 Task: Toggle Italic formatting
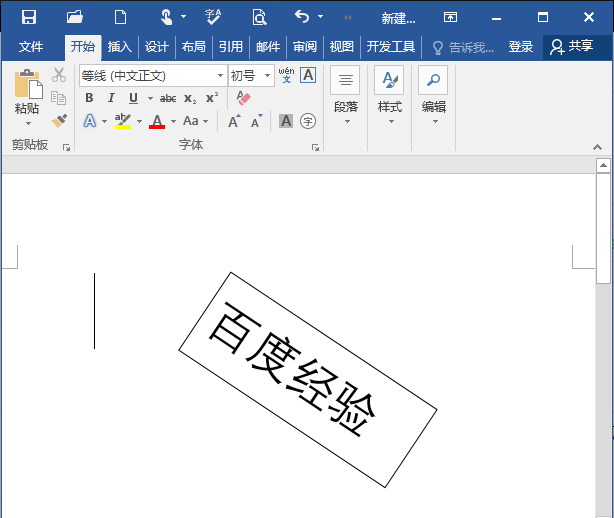click(x=111, y=98)
